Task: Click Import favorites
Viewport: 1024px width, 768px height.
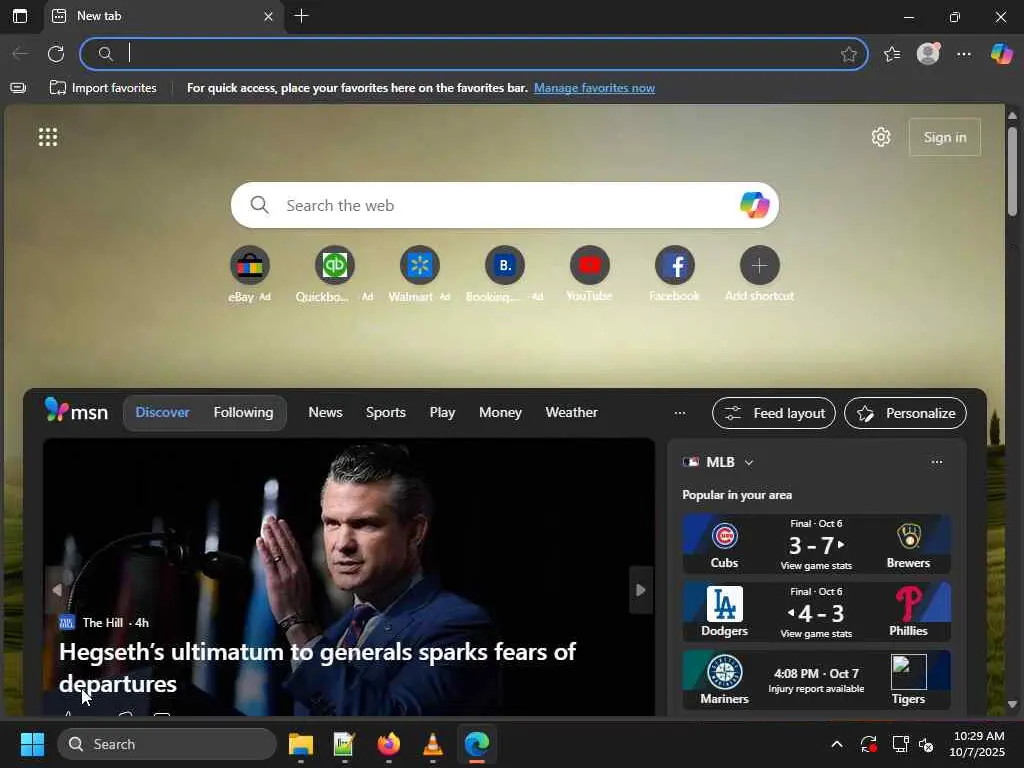Action: click(x=103, y=88)
